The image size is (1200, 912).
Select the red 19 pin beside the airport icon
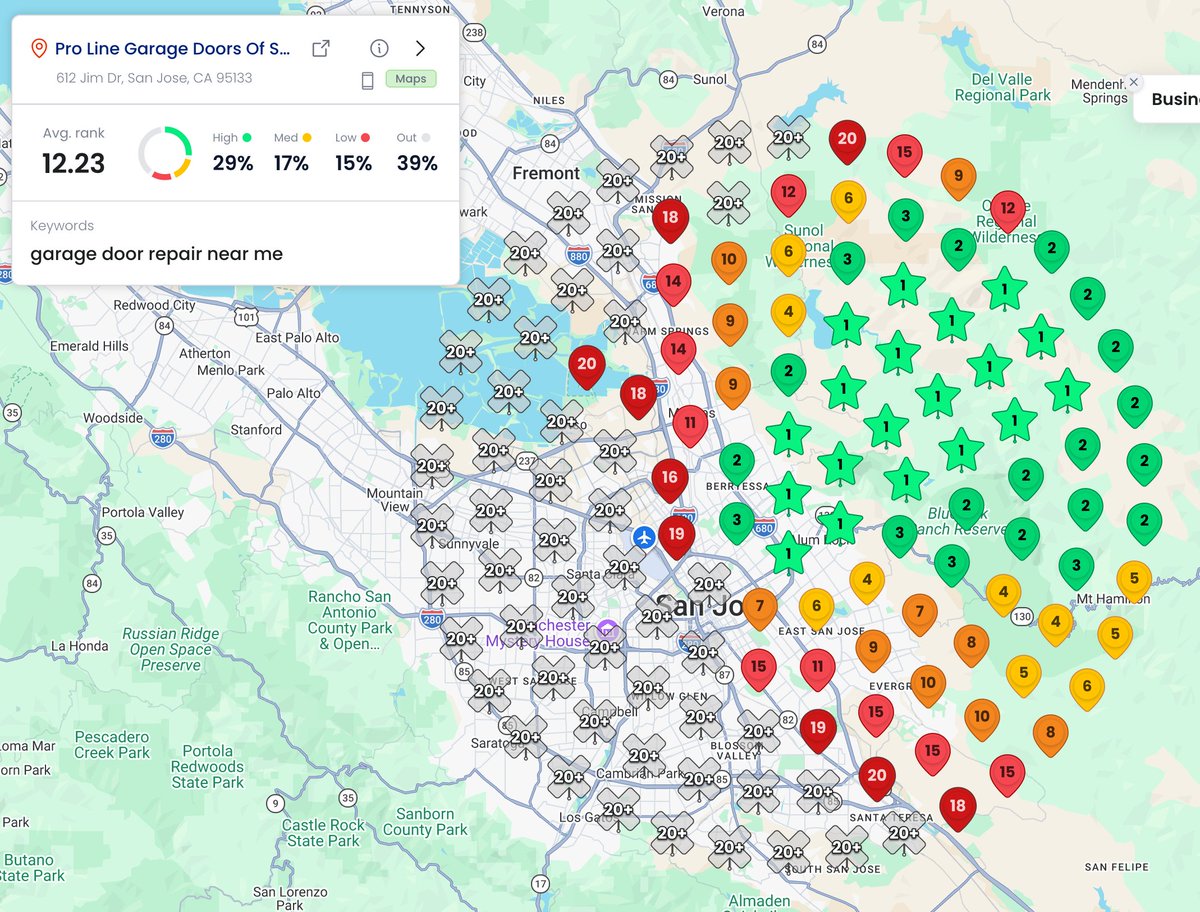[676, 537]
